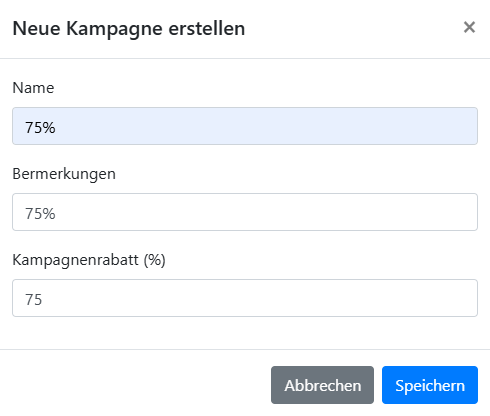Save the campaign with Speichern
This screenshot has height=416, width=490.
tap(430, 385)
